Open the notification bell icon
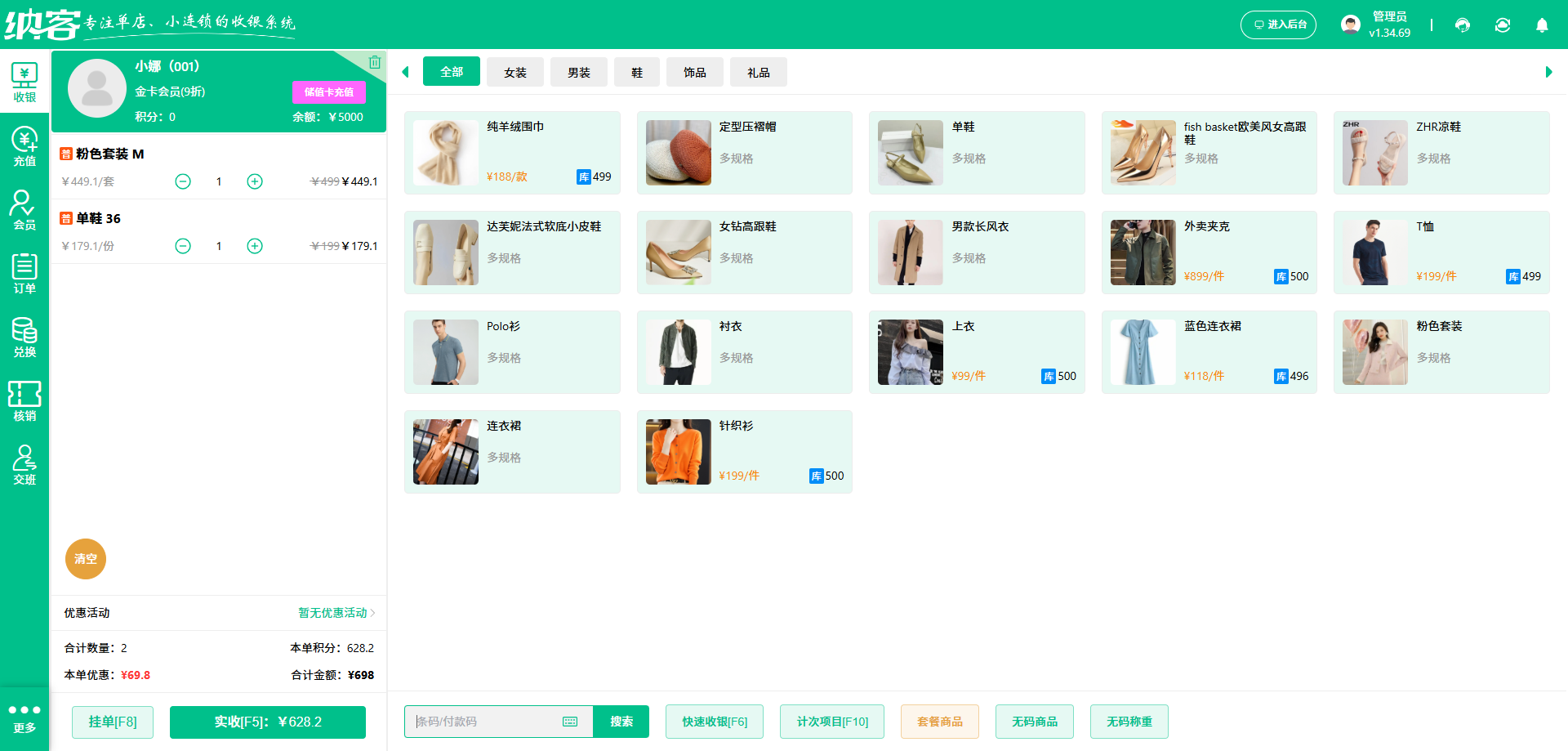Image resolution: width=1568 pixels, height=751 pixels. pos(1542,25)
